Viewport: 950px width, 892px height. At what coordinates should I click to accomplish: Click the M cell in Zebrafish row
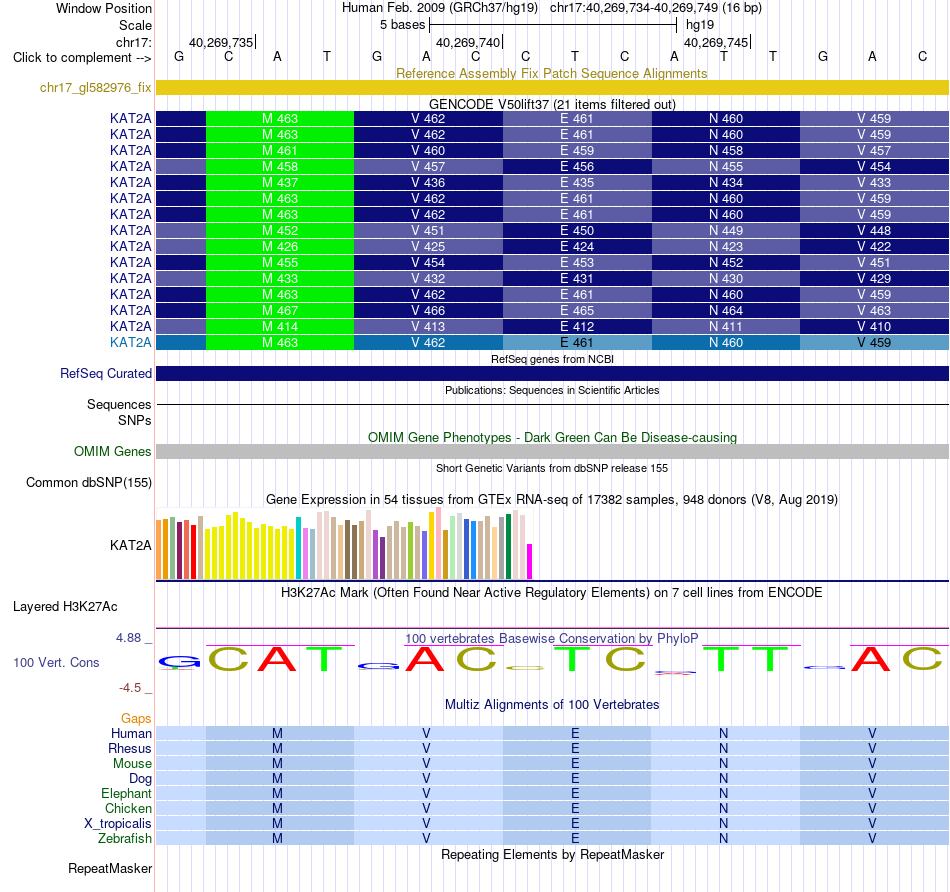pyautogui.click(x=277, y=839)
